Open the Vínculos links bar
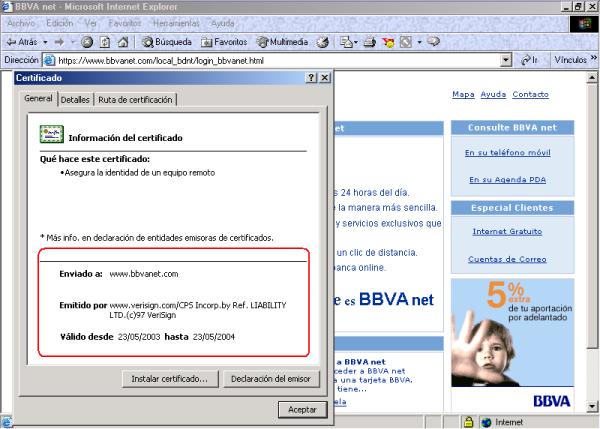Image resolution: width=600 pixels, height=429 pixels. [570, 60]
